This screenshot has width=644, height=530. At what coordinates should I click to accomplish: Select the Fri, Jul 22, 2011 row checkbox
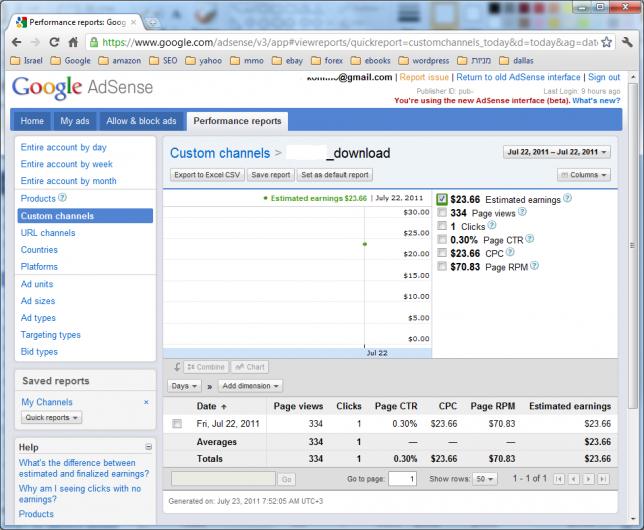(177, 424)
